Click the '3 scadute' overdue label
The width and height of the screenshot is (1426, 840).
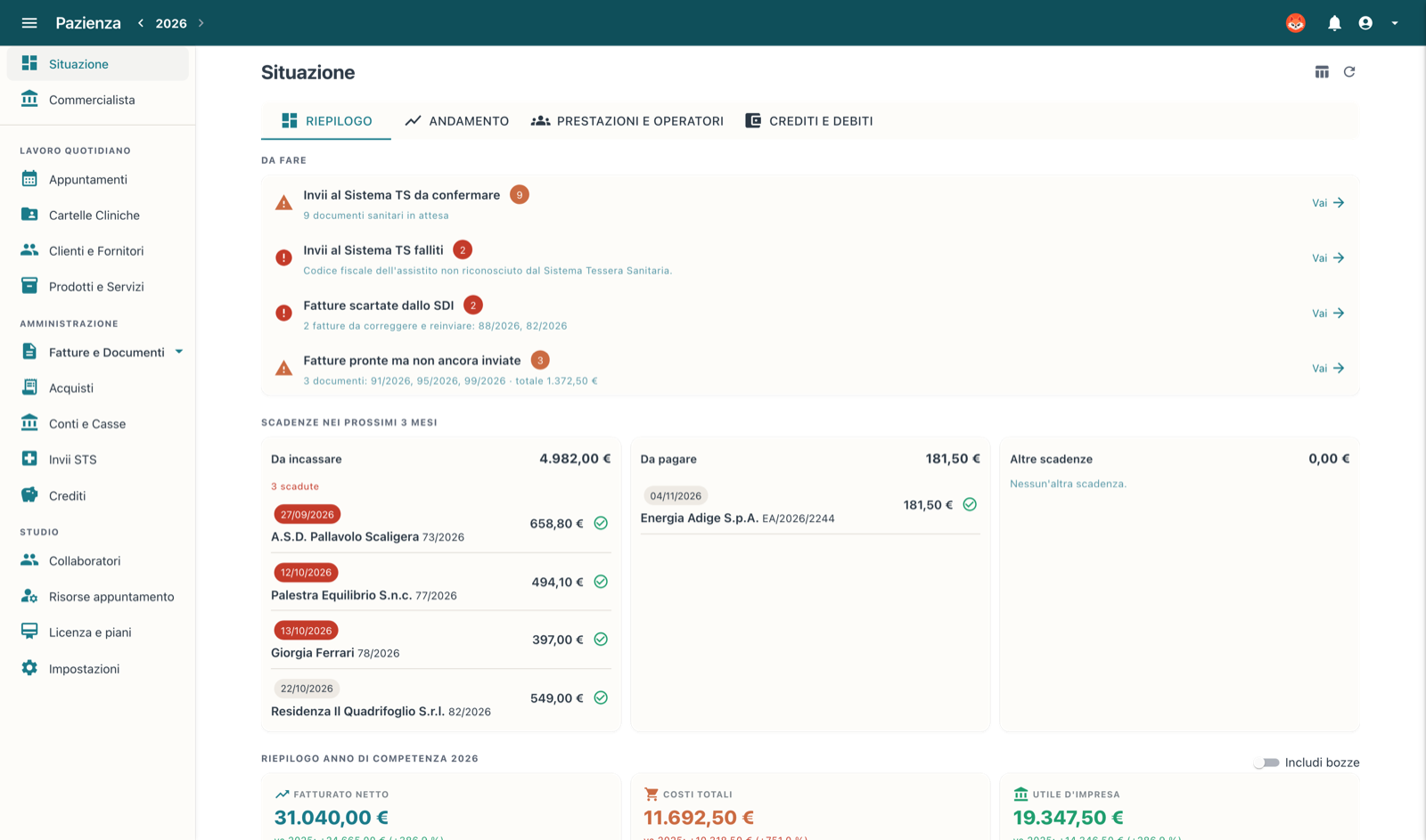click(295, 486)
